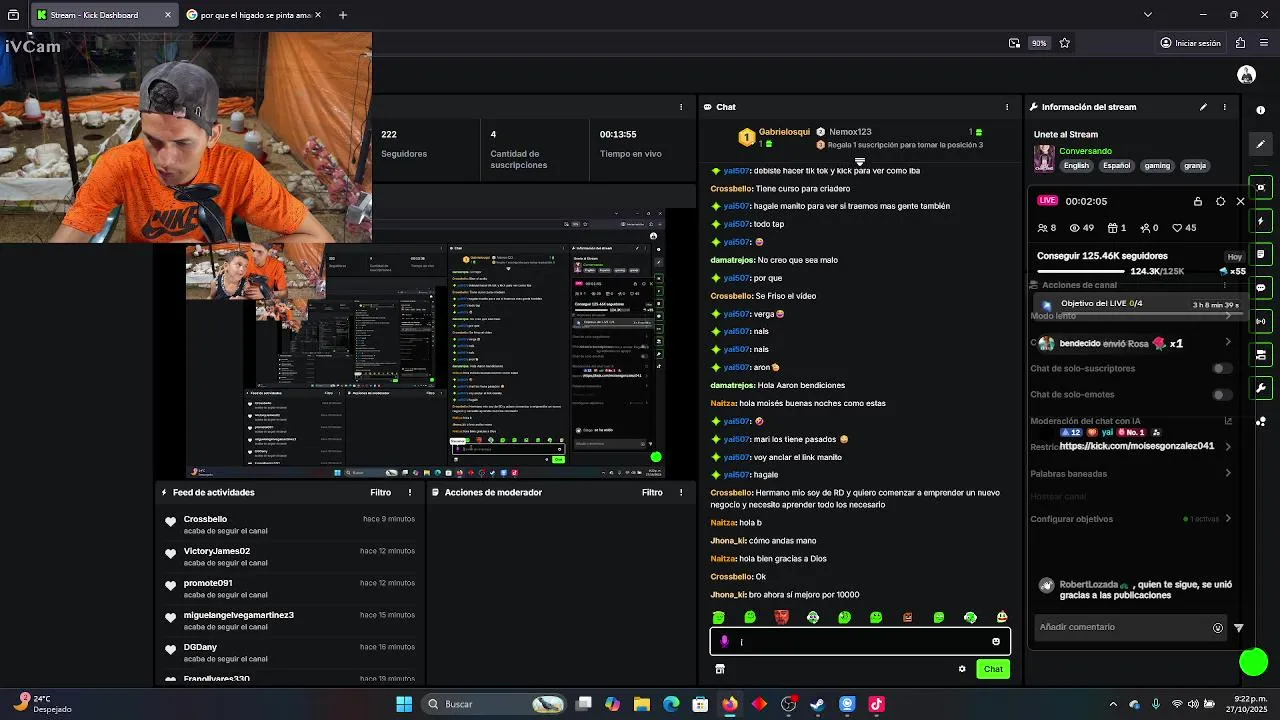The image size is (1280, 720).
Task: Edit stream info with the pencil icon
Action: [x=1203, y=107]
